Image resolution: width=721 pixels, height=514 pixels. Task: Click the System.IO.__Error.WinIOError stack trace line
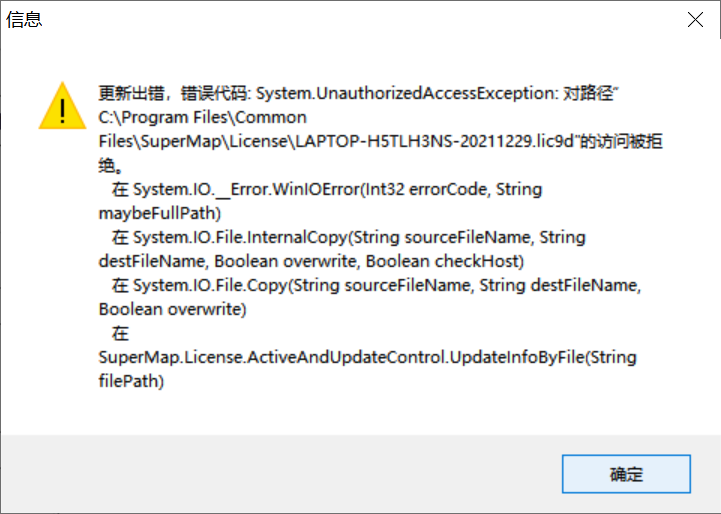pos(327,189)
